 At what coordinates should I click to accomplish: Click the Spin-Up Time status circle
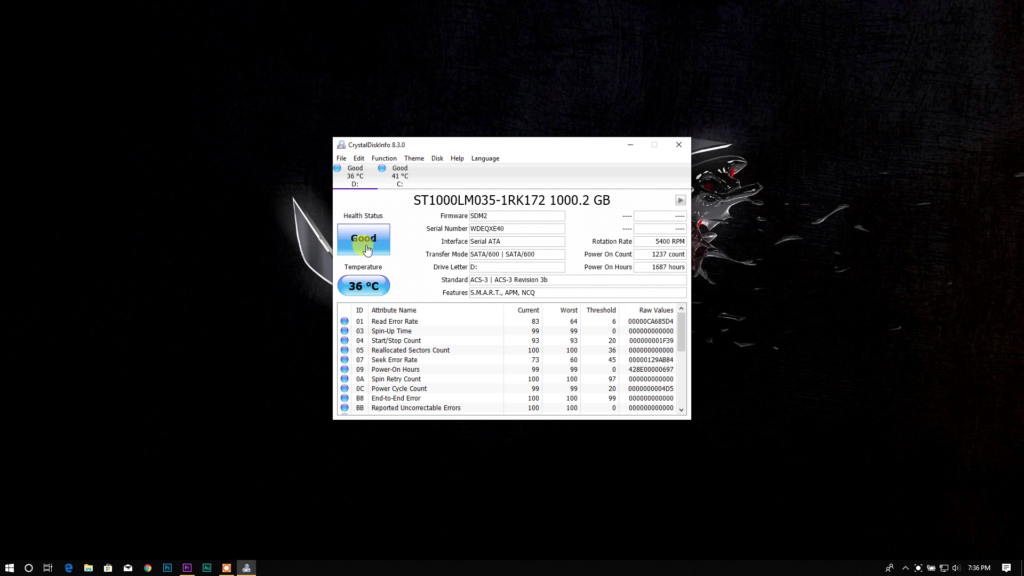pos(344,331)
